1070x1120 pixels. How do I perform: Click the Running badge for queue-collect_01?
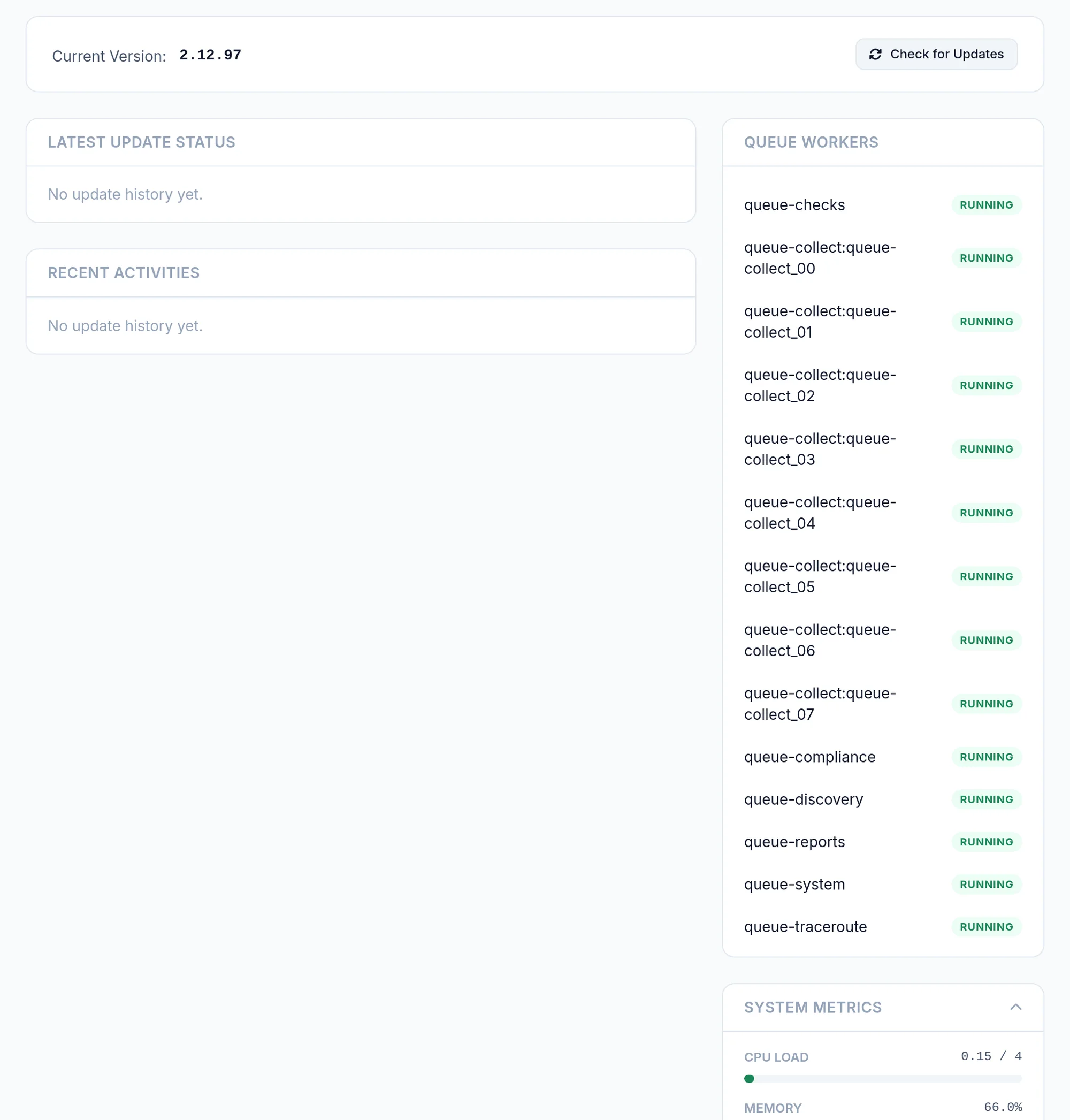pos(986,322)
